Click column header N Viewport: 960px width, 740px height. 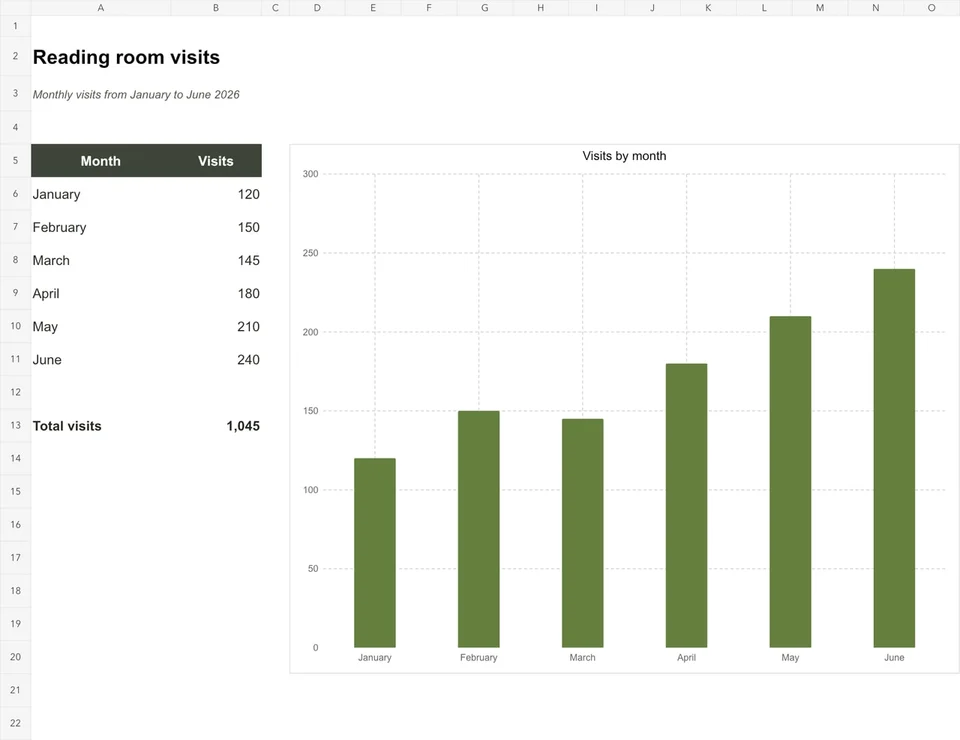tap(876, 8)
